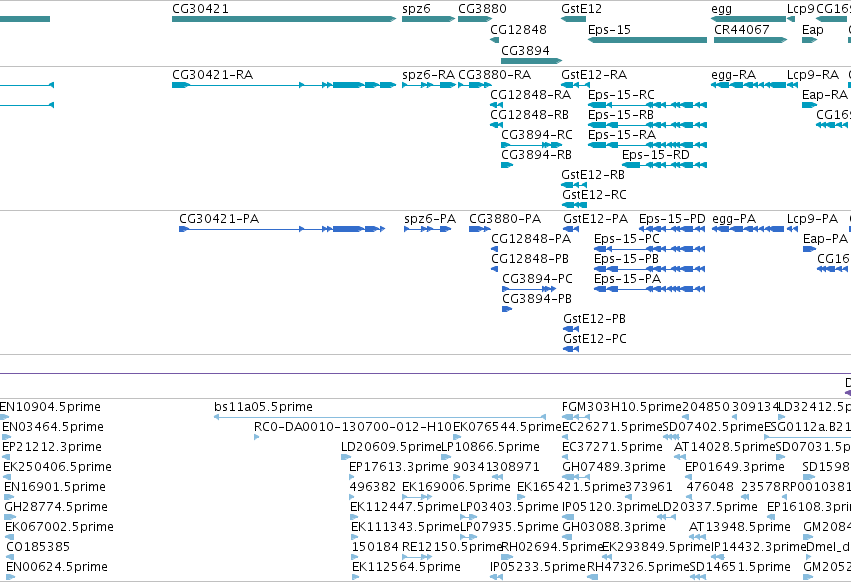Select the CG3894 gene bar
851x582 pixels.
pos(531,61)
